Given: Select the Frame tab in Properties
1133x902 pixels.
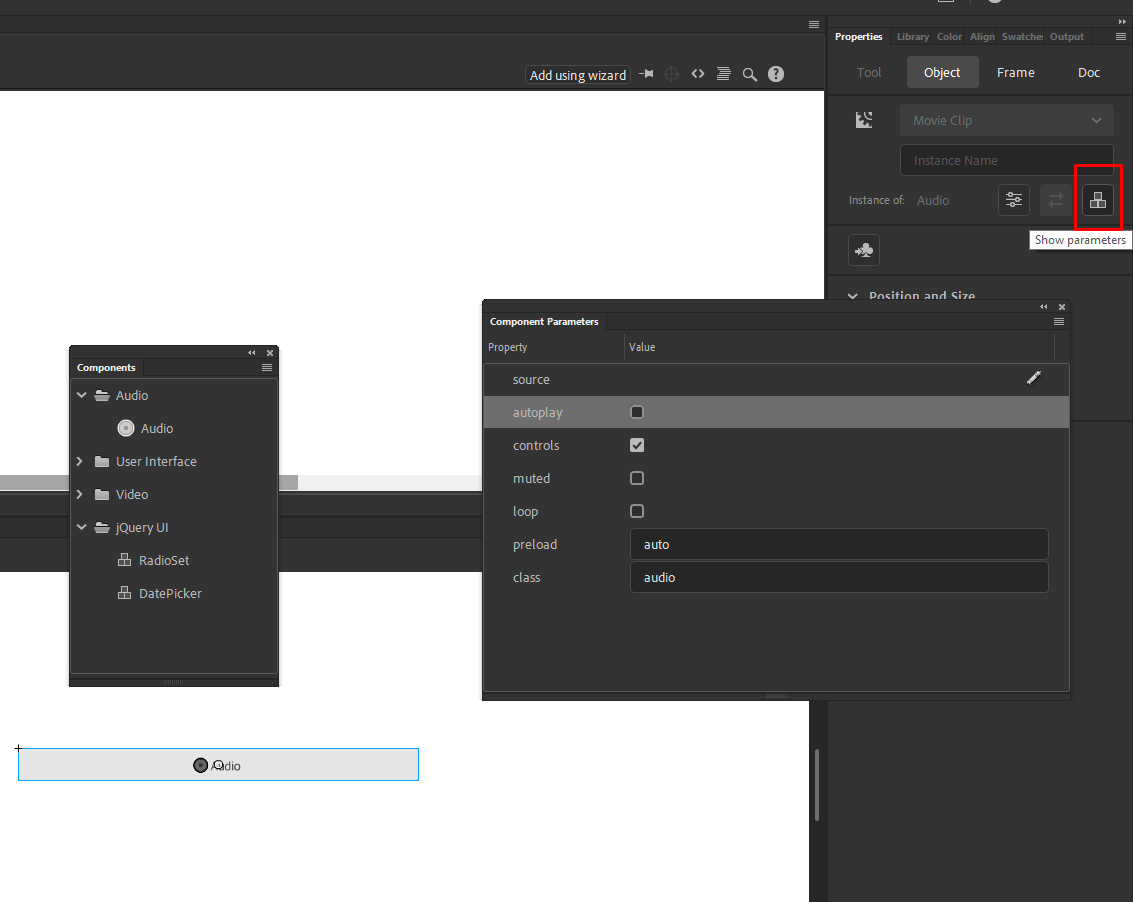Looking at the screenshot, I should click(x=1015, y=72).
